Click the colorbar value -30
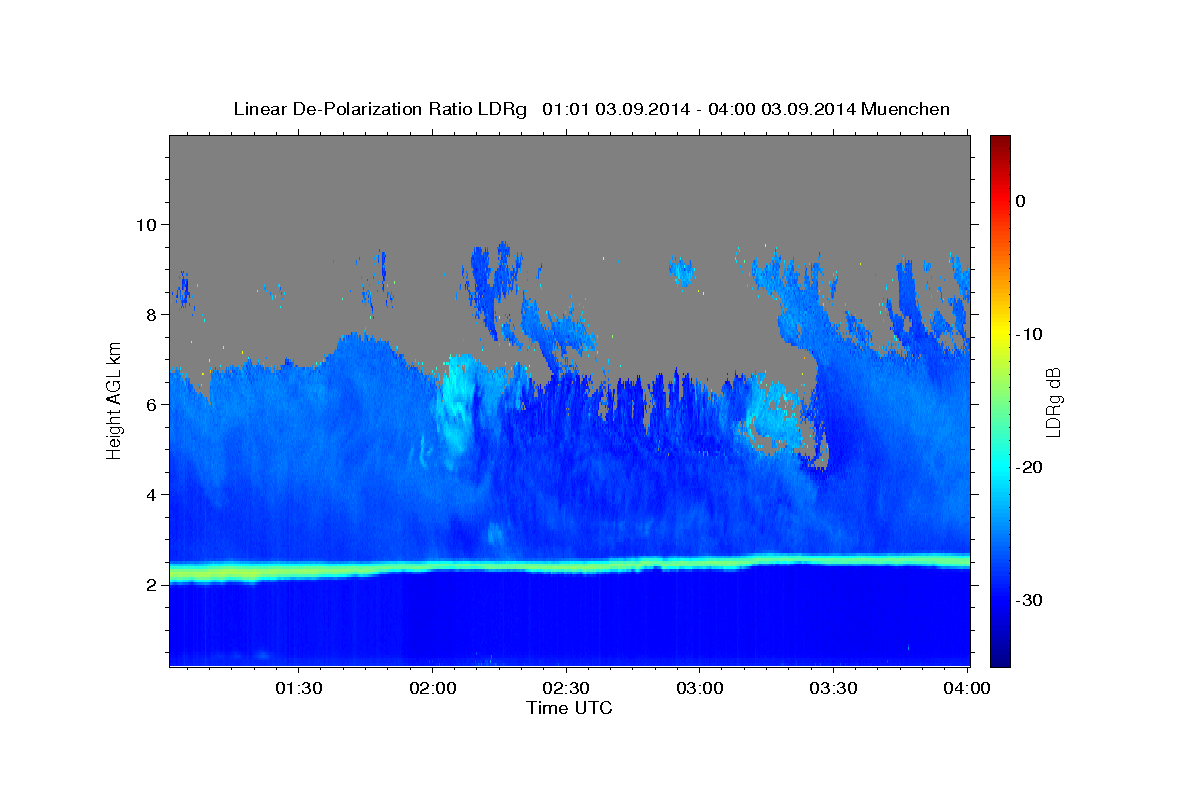The width and height of the screenshot is (1200, 800). coord(1030,600)
